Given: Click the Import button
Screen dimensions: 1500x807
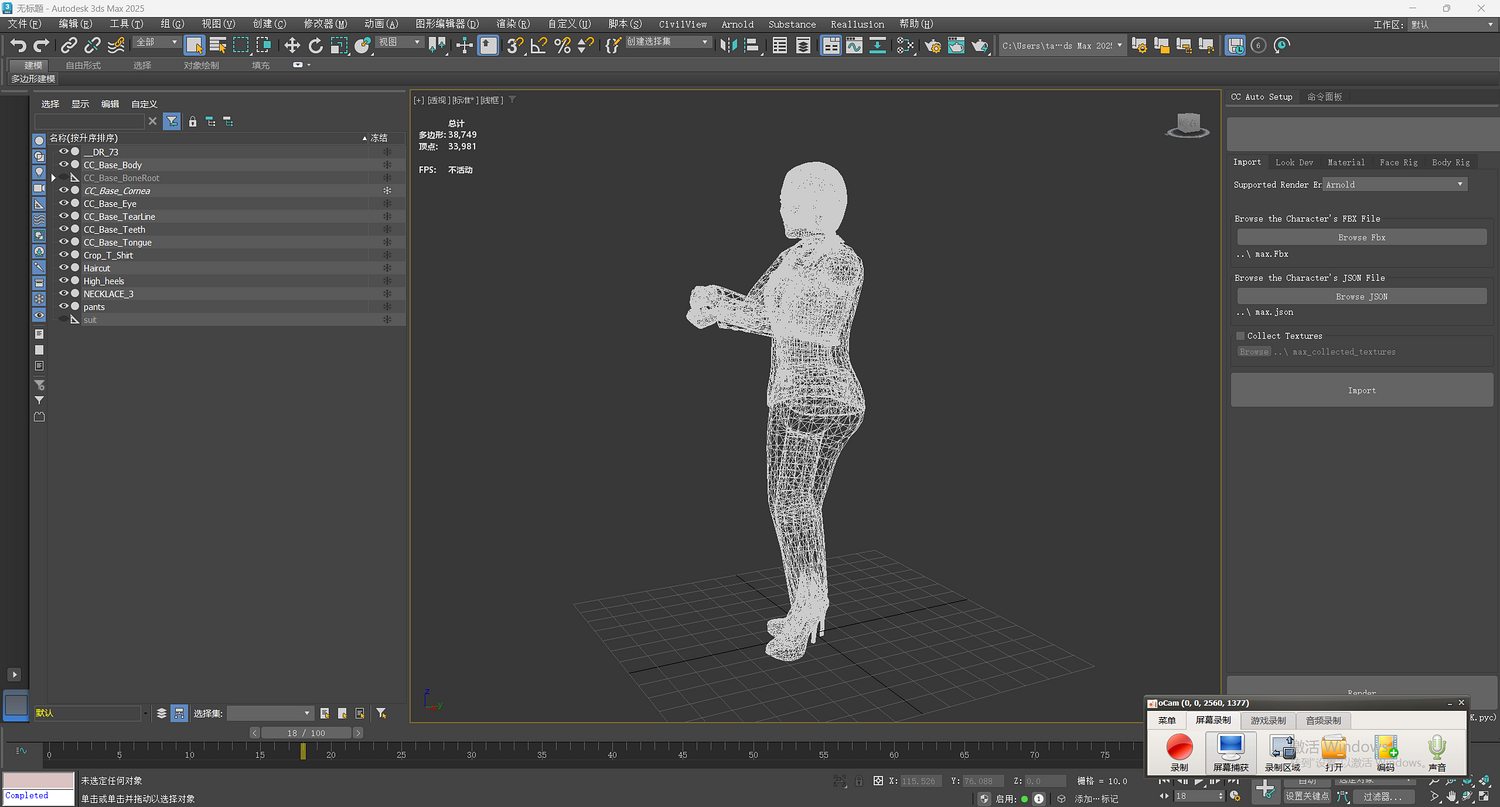Looking at the screenshot, I should pos(1361,391).
